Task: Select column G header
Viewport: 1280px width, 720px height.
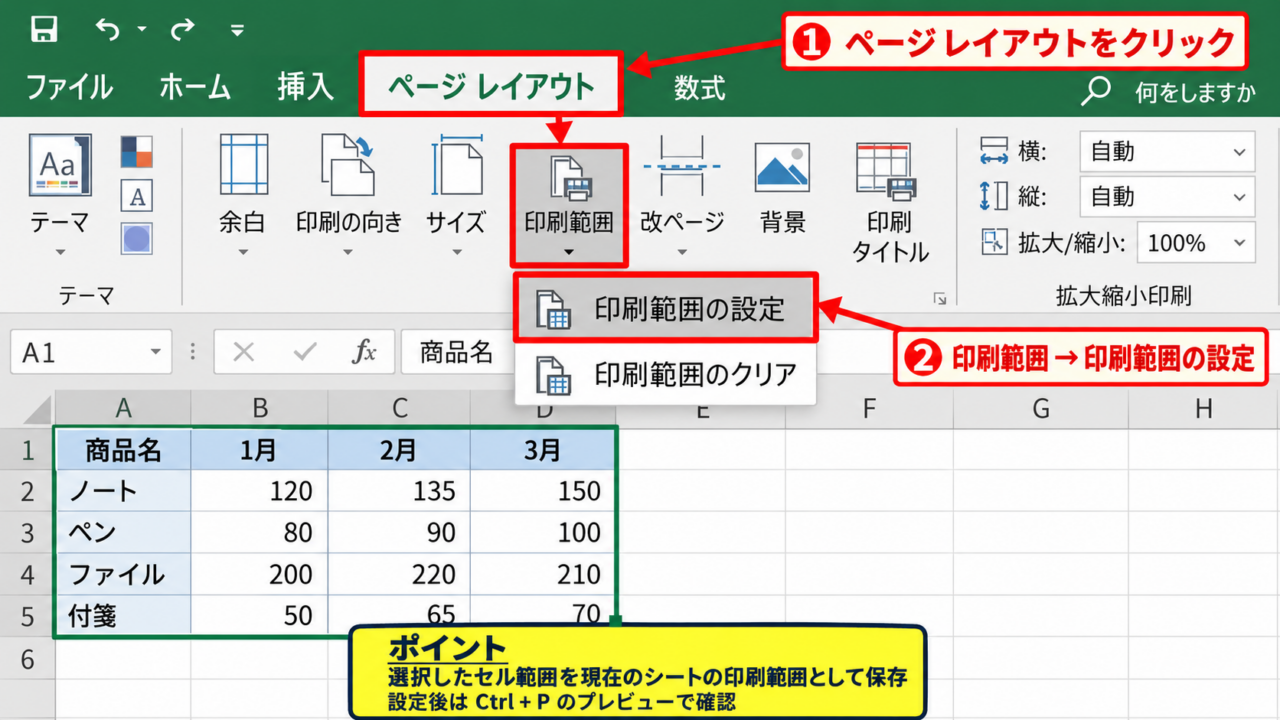Action: click(1040, 408)
